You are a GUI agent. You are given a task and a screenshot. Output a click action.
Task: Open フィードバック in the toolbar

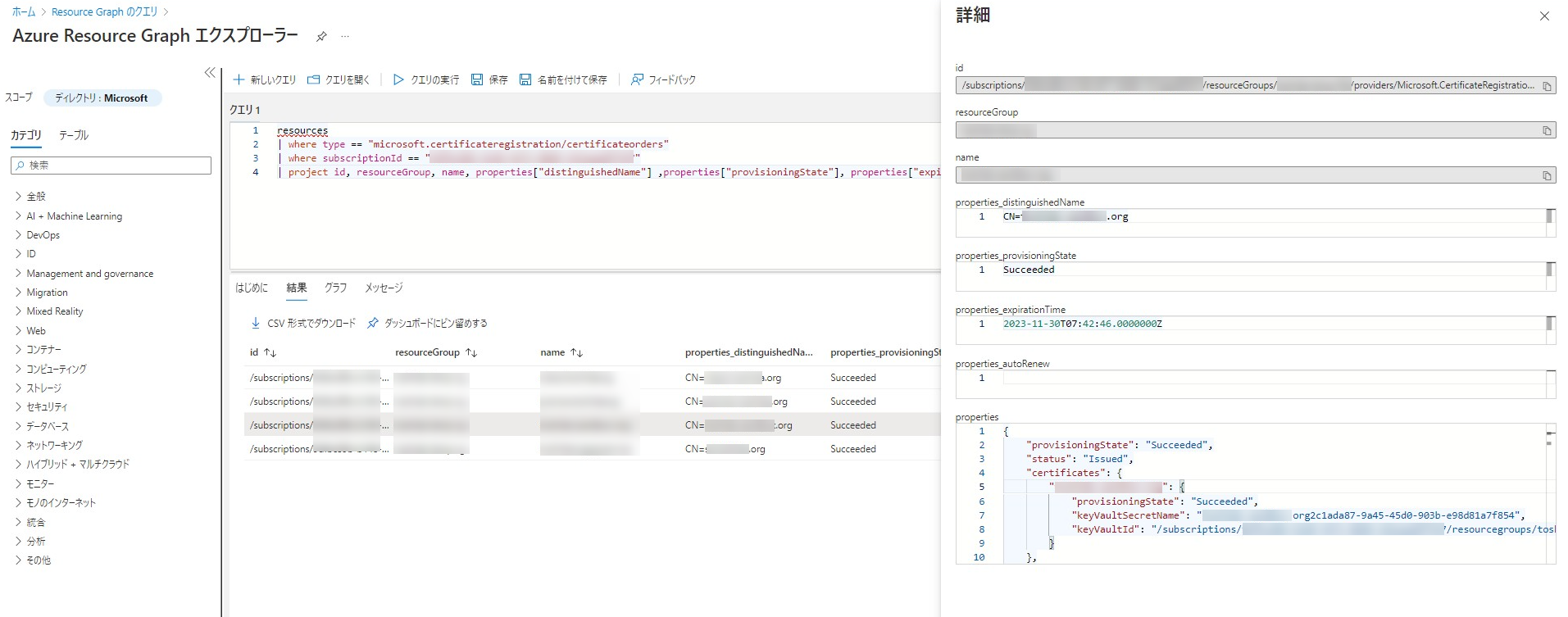663,79
